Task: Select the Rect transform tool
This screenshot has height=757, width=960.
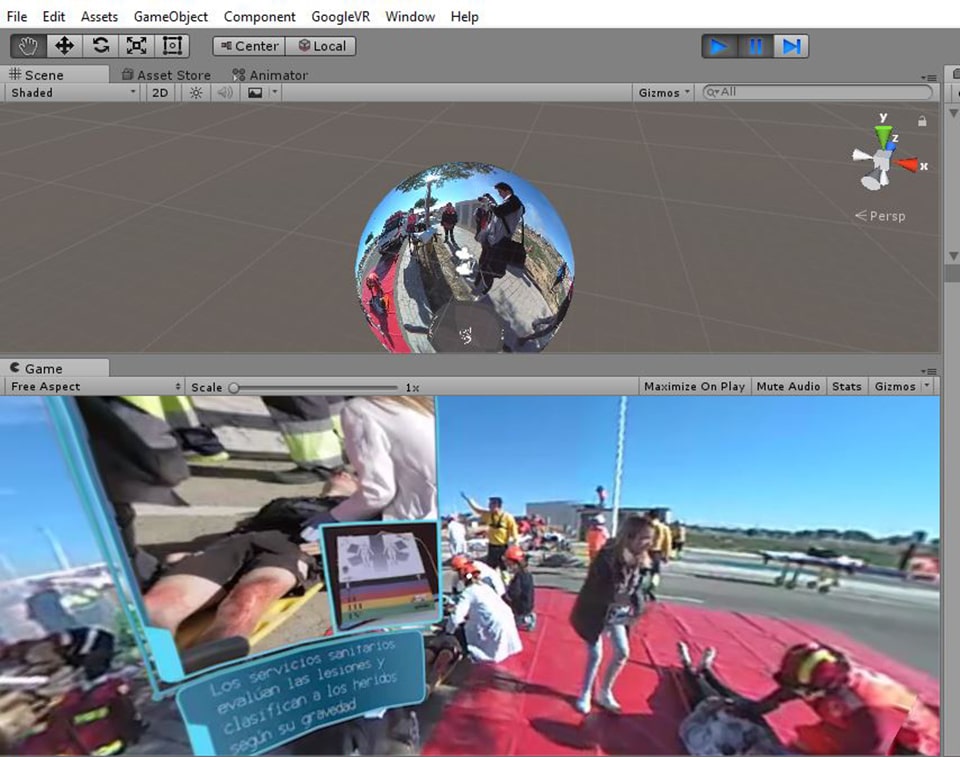Action: pos(170,45)
